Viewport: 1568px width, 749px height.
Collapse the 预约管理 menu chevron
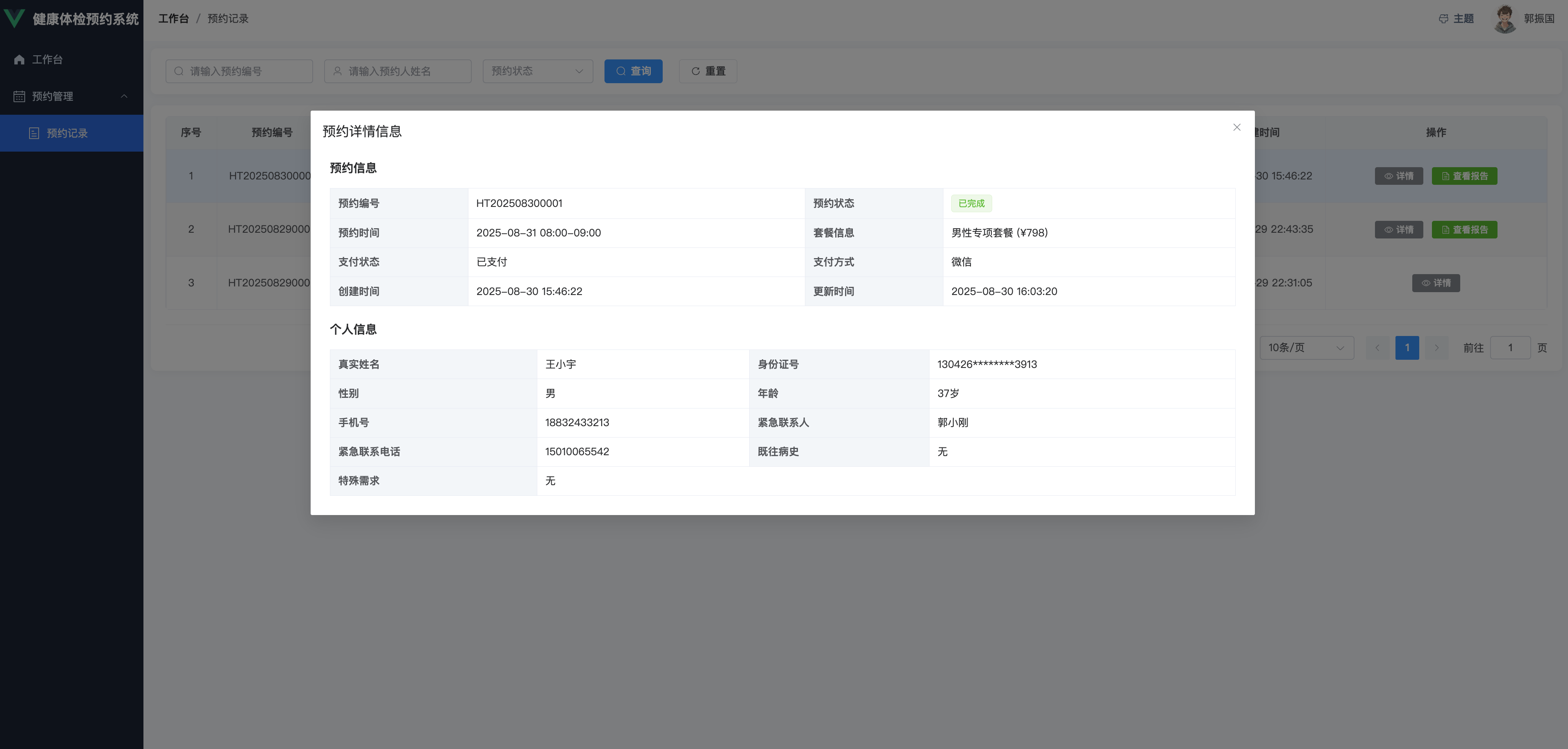point(124,96)
